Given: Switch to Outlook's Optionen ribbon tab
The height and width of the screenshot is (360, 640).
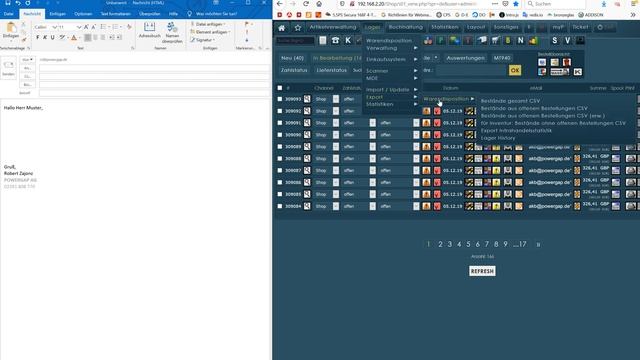Looking at the screenshot, I should (x=83, y=13).
